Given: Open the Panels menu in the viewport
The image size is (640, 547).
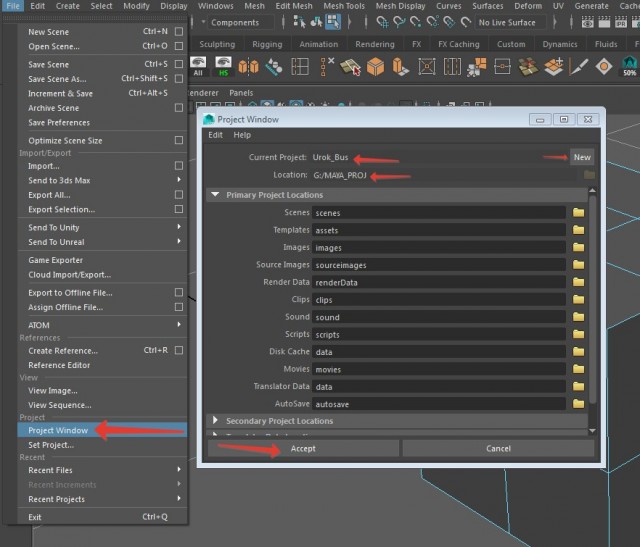Looking at the screenshot, I should tap(241, 93).
